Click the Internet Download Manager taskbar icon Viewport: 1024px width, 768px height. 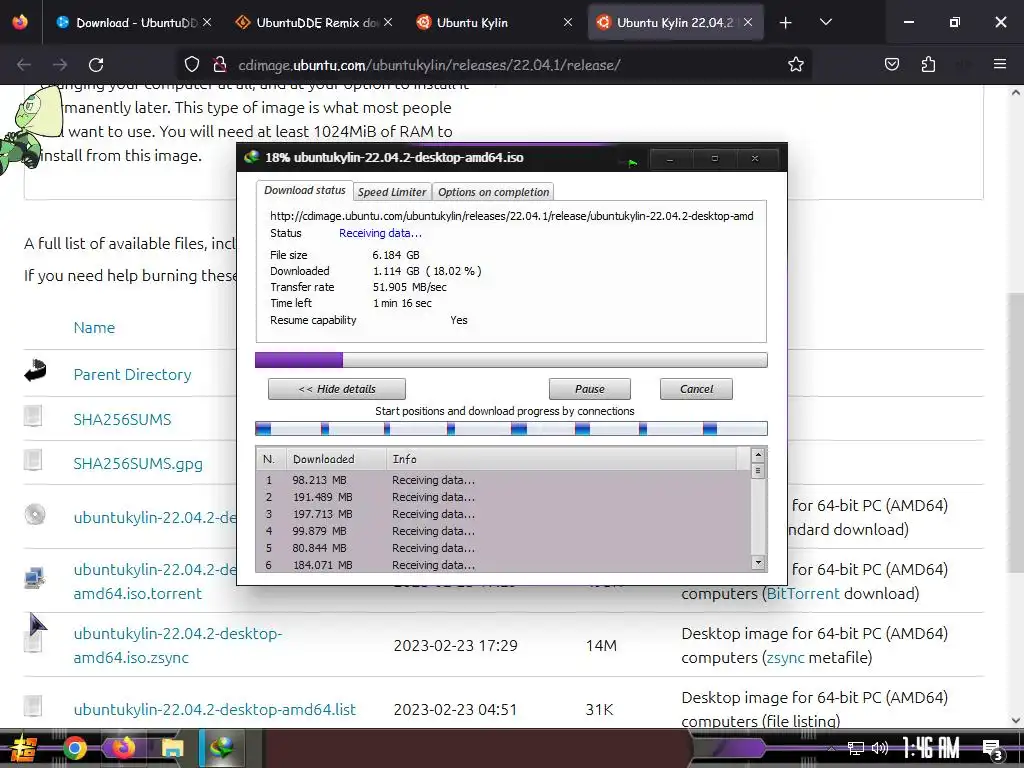tap(221, 748)
